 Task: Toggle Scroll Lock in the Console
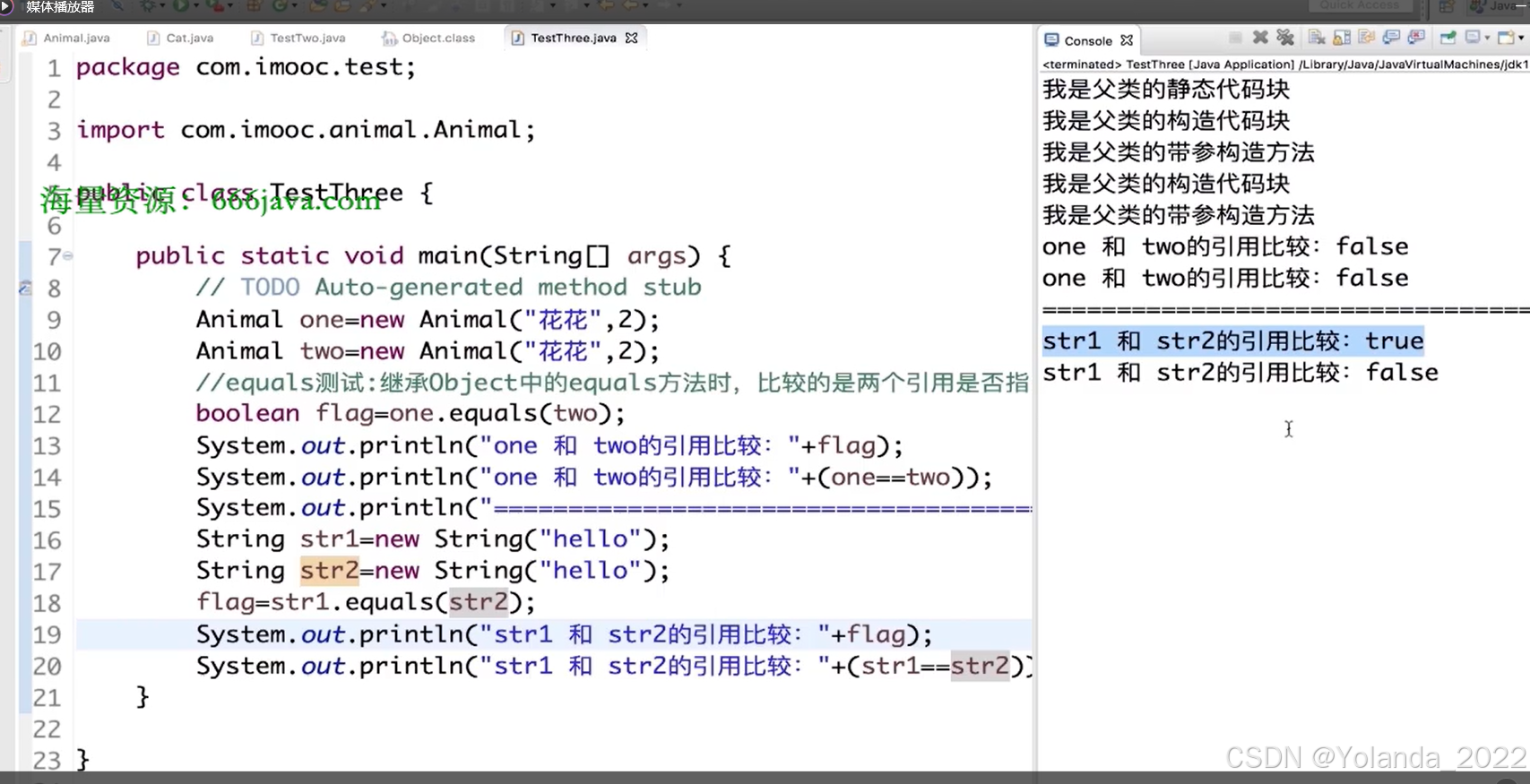[x=1342, y=38]
